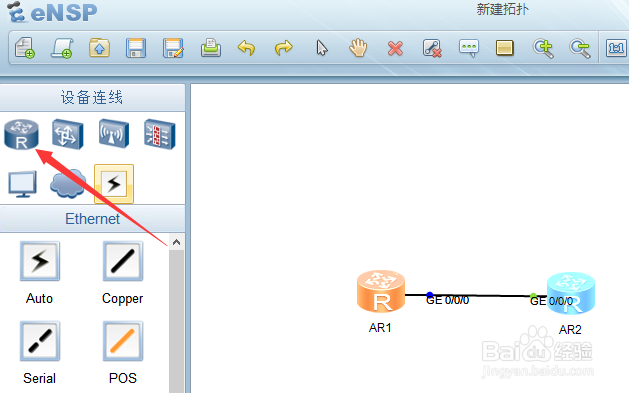The image size is (629, 393).
Task: Click the link line between AR1 and AR2
Action: pos(481,295)
